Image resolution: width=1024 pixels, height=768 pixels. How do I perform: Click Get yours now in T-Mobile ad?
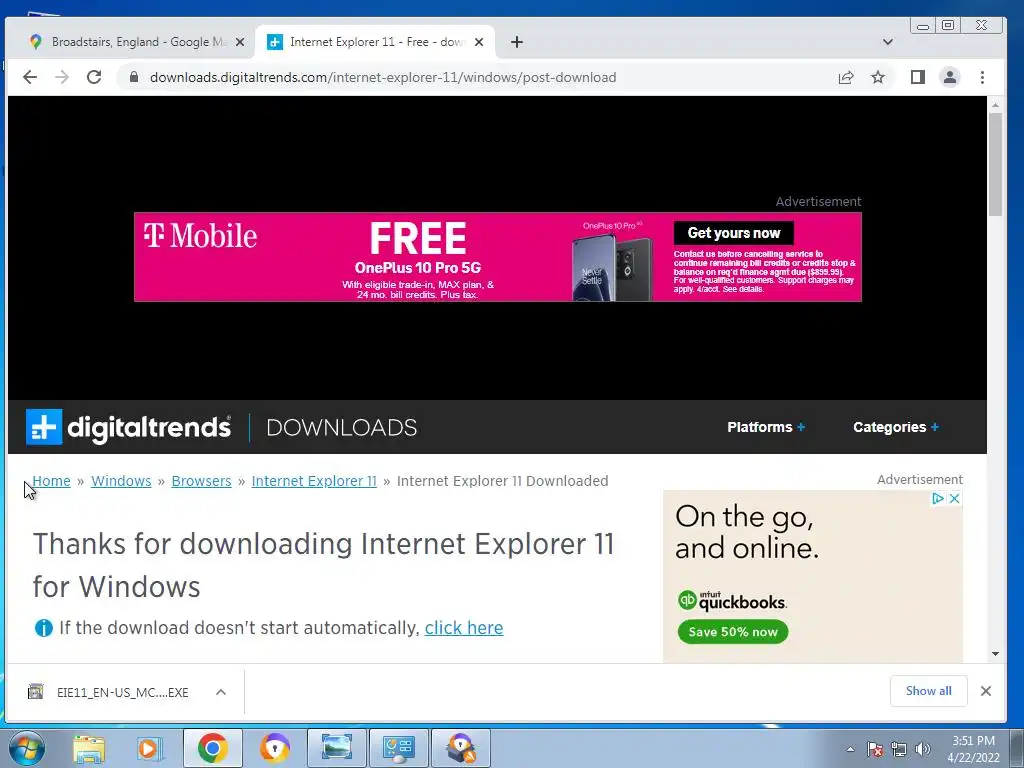point(733,233)
